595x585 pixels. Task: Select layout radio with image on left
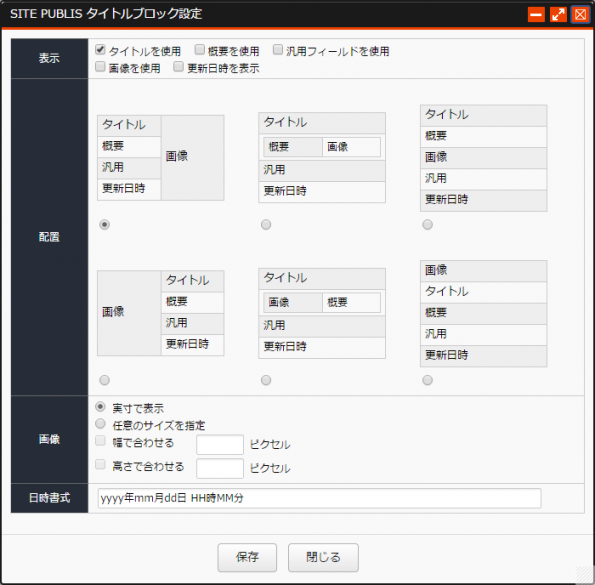[104, 380]
